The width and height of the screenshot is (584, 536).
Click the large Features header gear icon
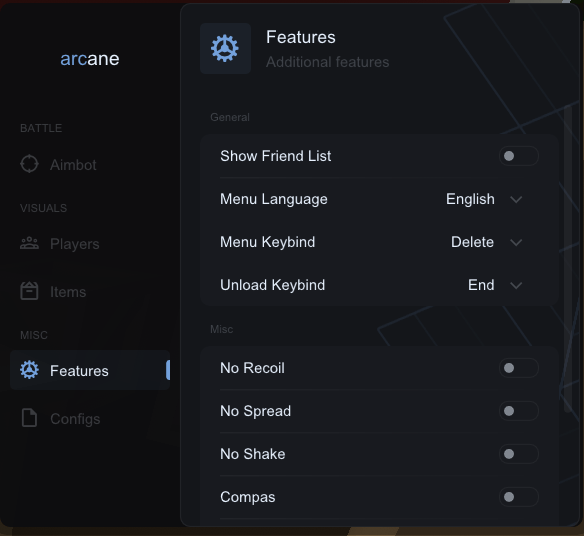coord(225,48)
